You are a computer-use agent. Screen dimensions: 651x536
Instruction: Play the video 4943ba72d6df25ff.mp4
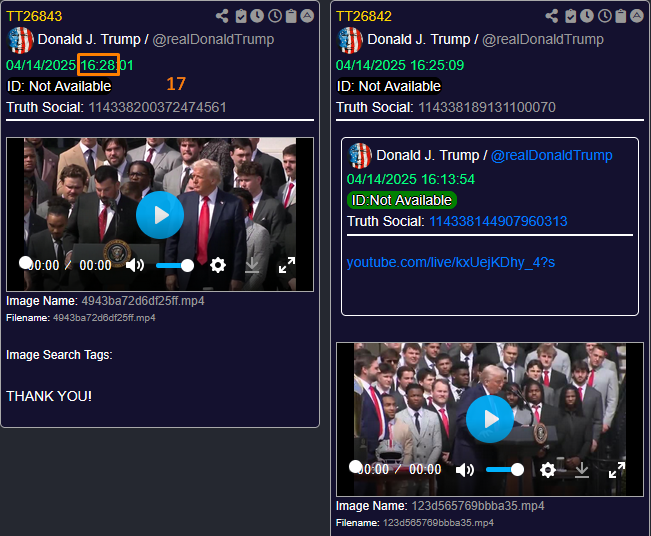pyautogui.click(x=160, y=215)
